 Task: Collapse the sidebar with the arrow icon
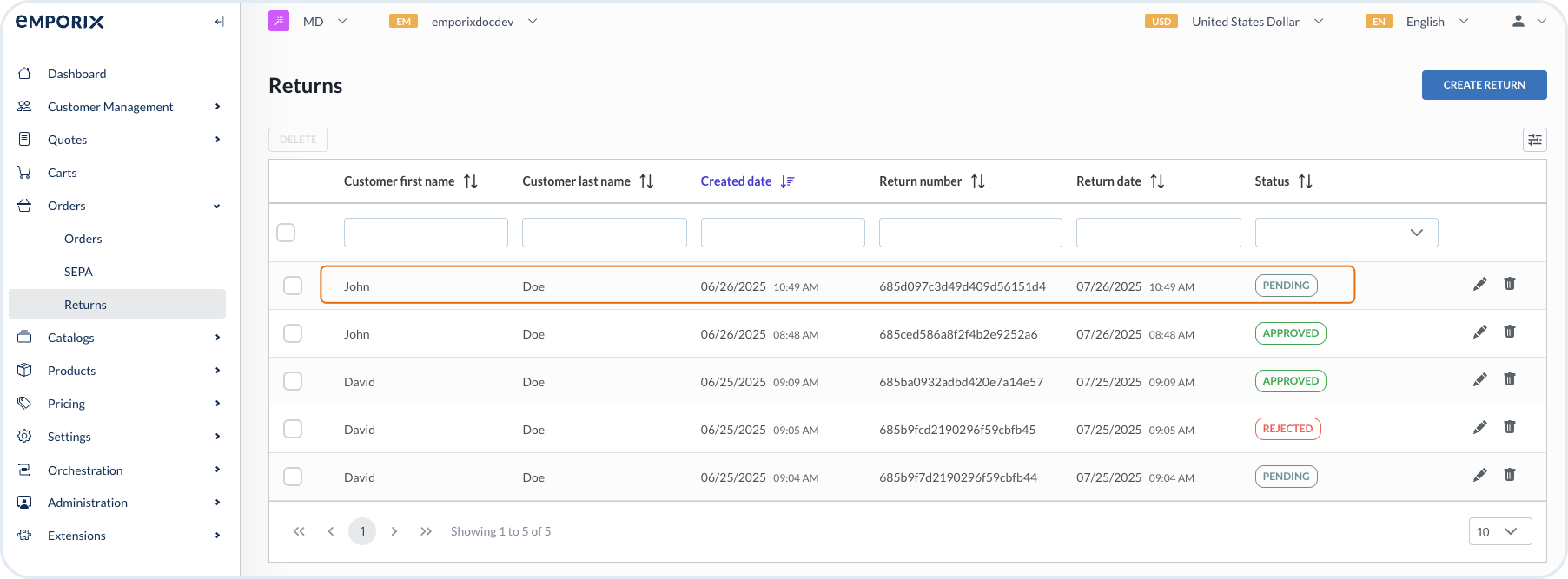pyautogui.click(x=219, y=22)
